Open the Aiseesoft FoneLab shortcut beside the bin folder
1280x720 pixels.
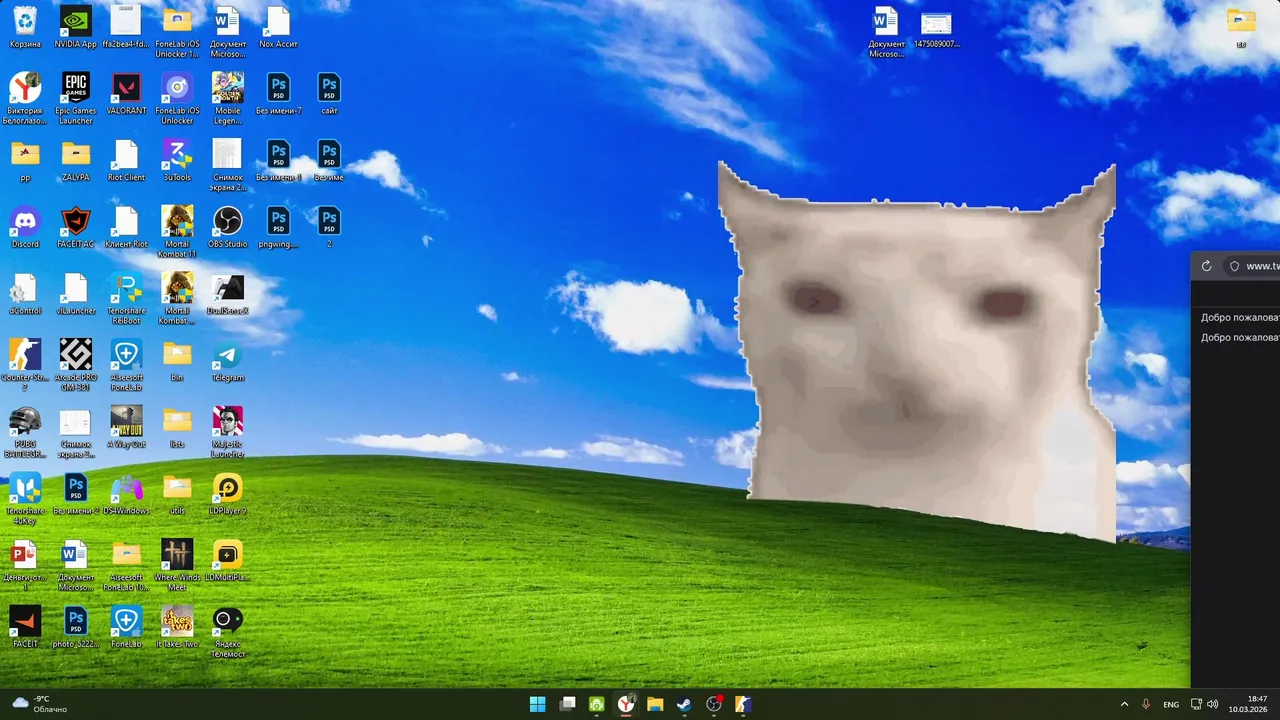coord(126,365)
